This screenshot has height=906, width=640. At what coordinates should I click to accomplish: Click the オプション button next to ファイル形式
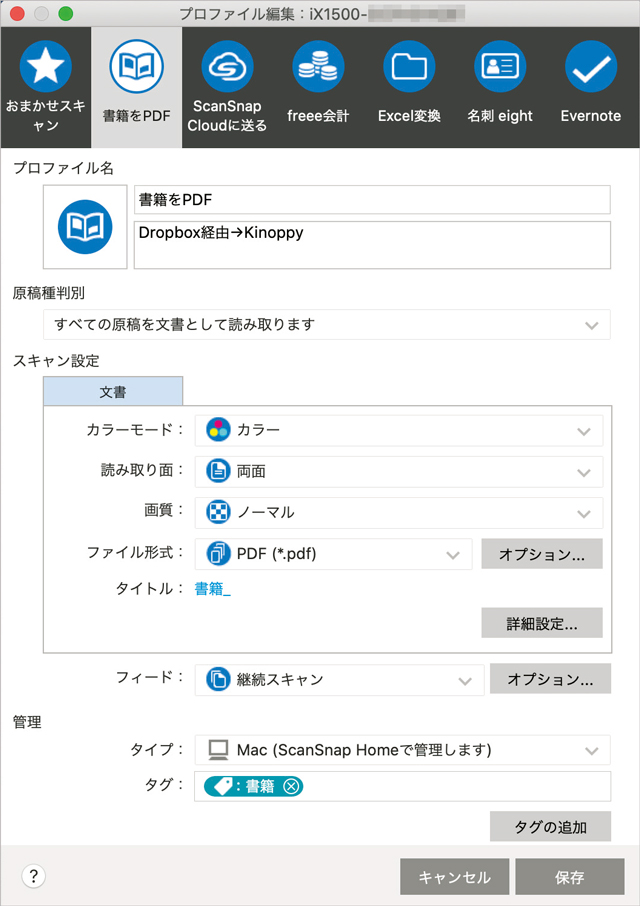542,554
